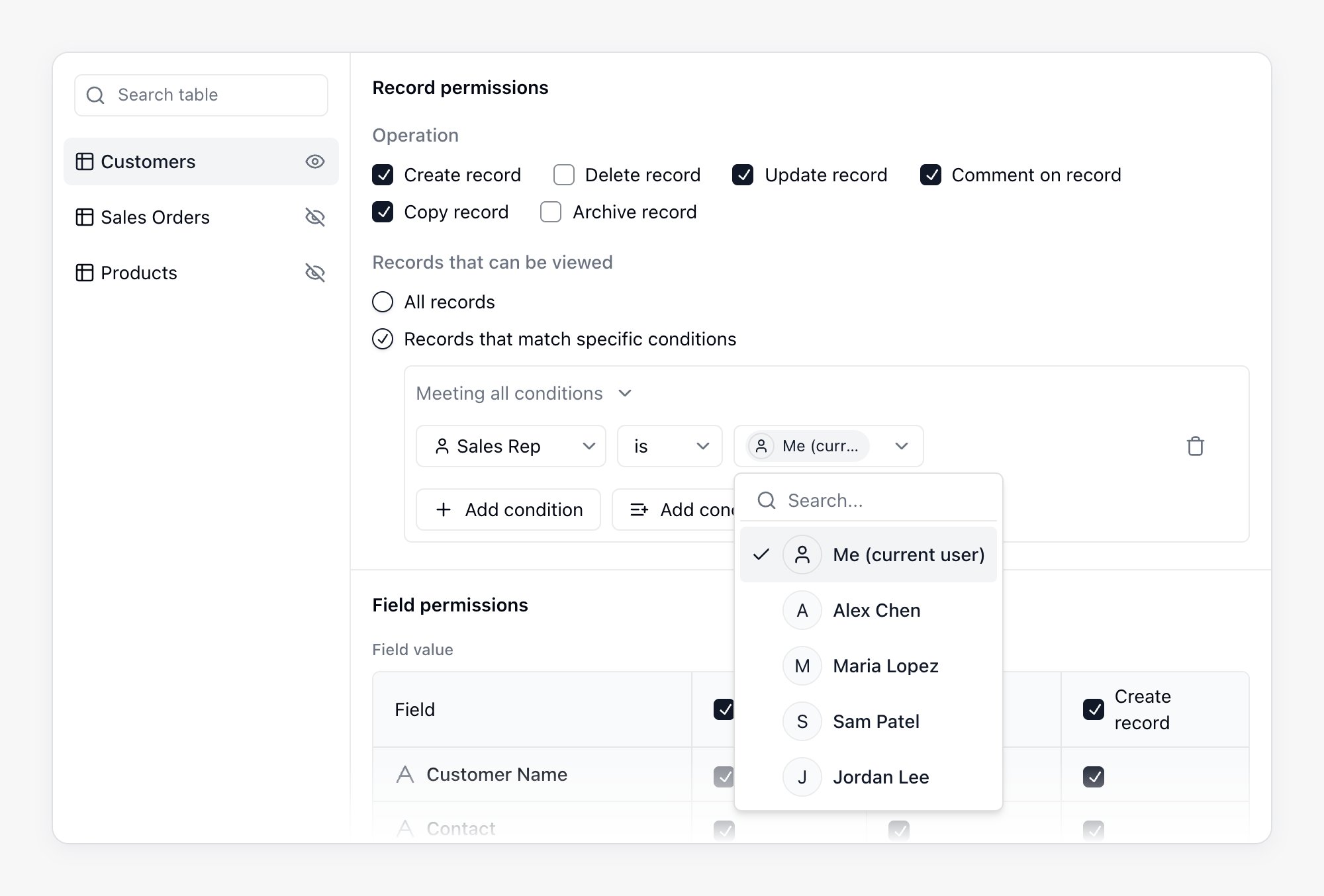The image size is (1324, 896).
Task: Uncheck Customer Name in Create record column
Action: 1094,776
